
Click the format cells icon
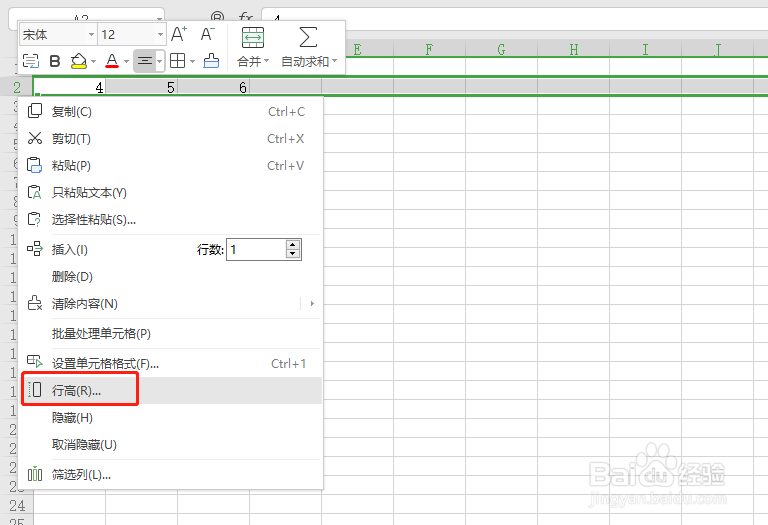click(x=35, y=362)
